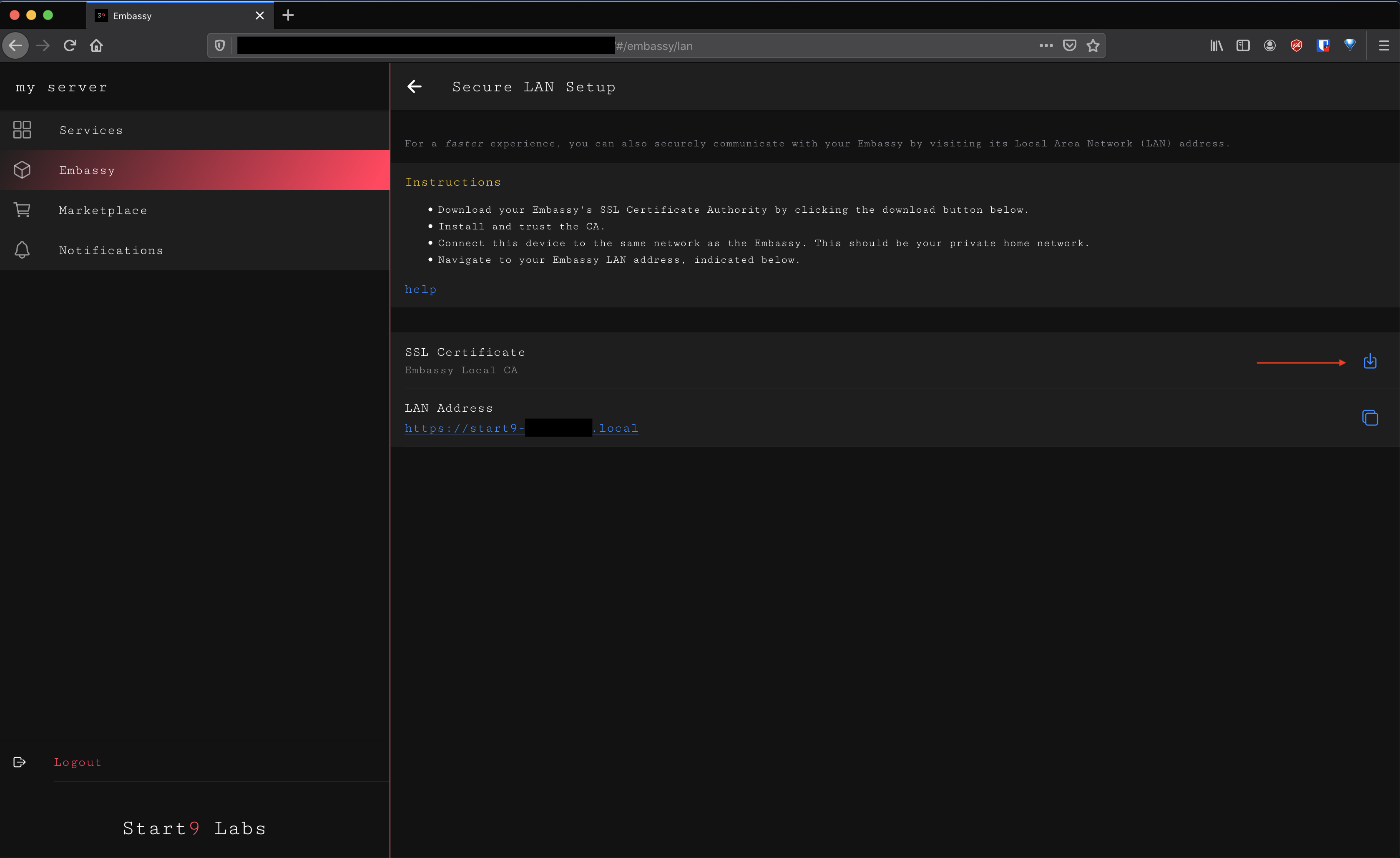Open a new browser tab
Image resolution: width=1400 pixels, height=858 pixels.
point(288,15)
